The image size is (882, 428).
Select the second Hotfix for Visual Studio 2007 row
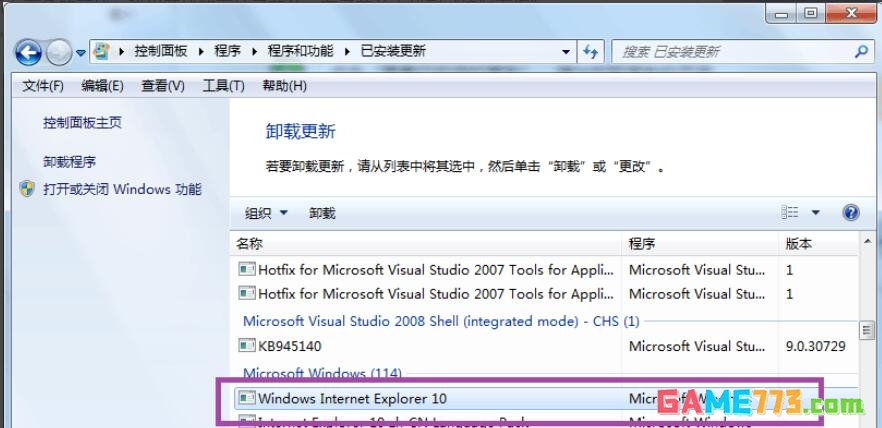tap(546, 294)
